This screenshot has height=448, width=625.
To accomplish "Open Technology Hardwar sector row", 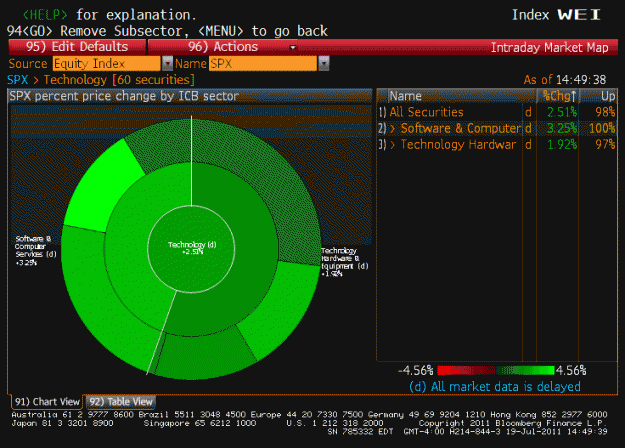I will point(497,144).
